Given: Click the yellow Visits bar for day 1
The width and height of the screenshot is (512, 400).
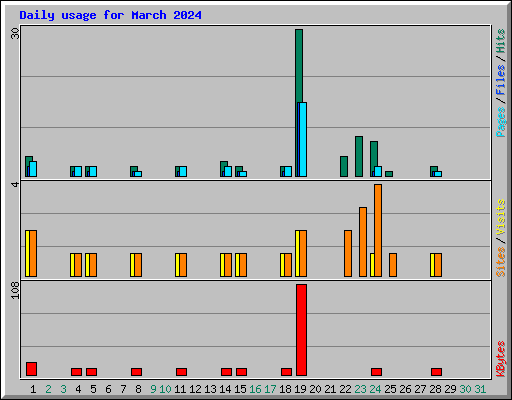Looking at the screenshot, I should [x=27, y=253].
